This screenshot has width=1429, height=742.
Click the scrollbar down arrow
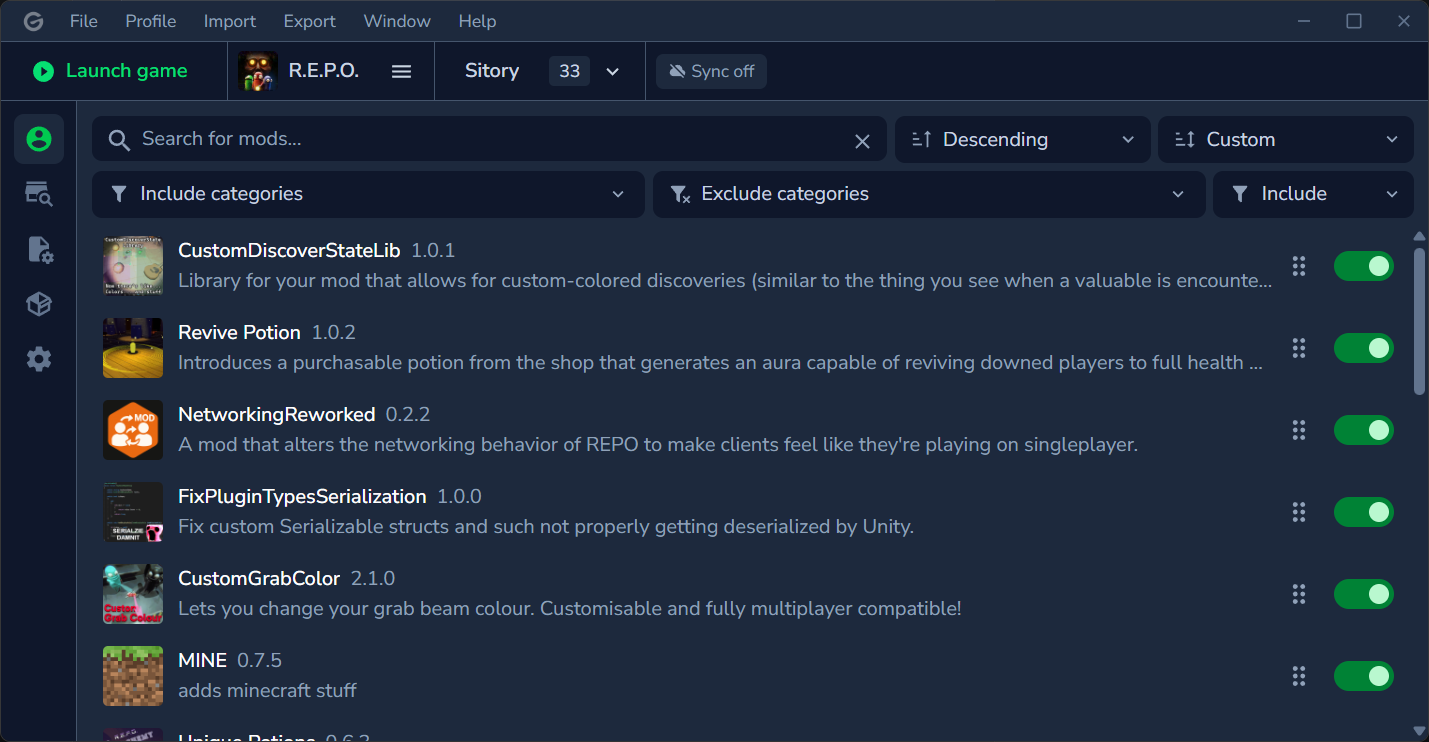pos(1419,731)
